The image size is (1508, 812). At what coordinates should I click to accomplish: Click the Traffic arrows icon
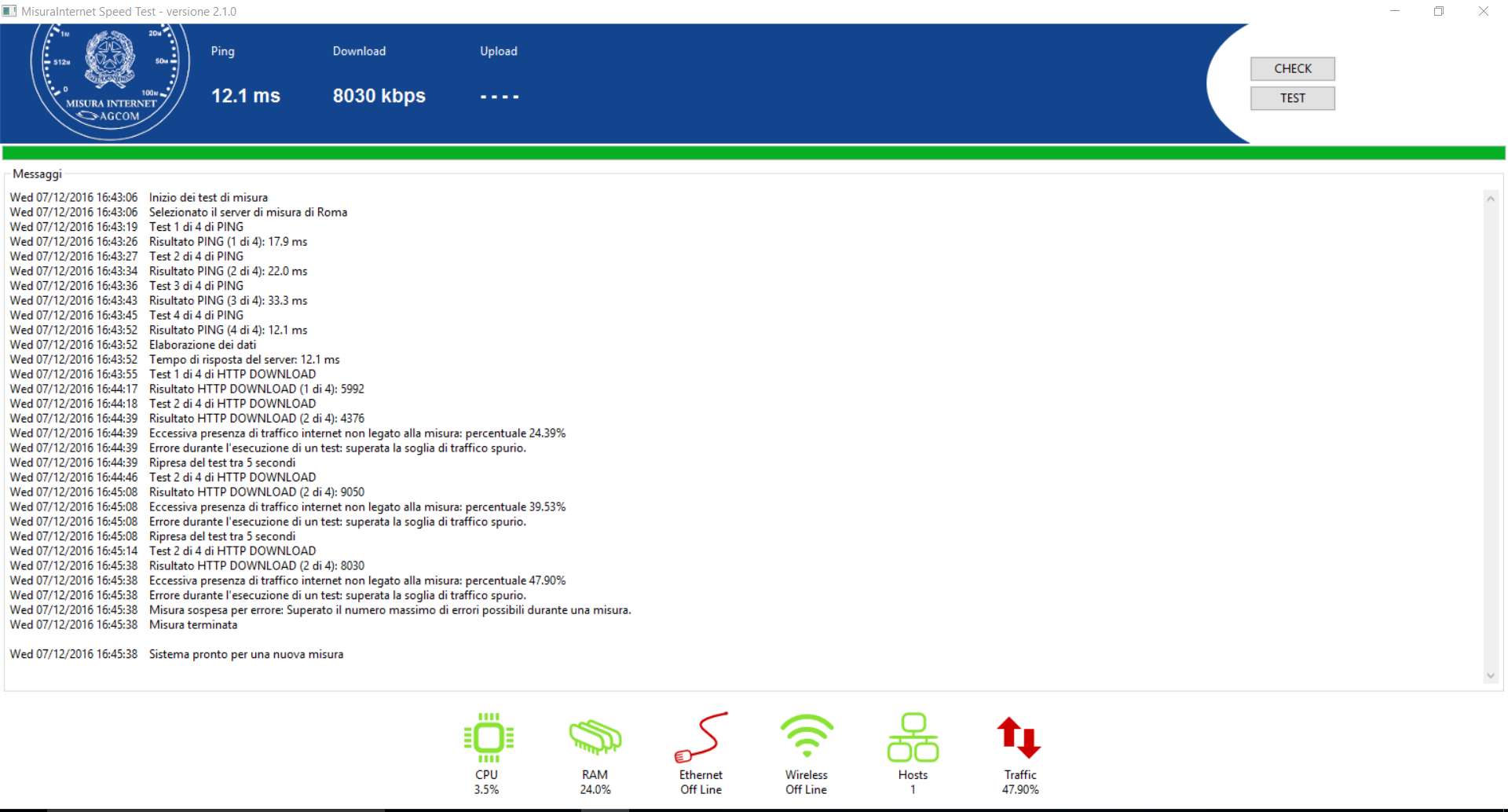tap(1019, 737)
